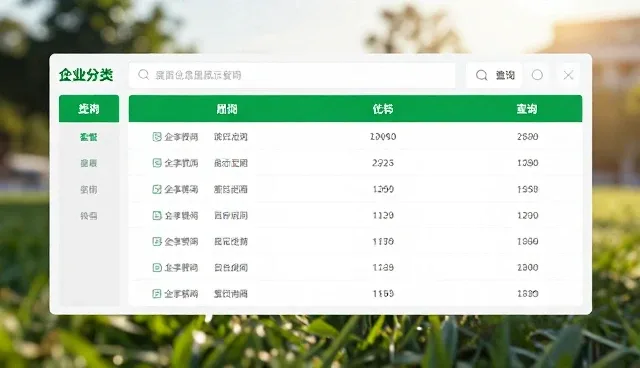The image size is (640, 368).
Task: Click the company name in the 2925 row
Action: [x=181, y=163]
